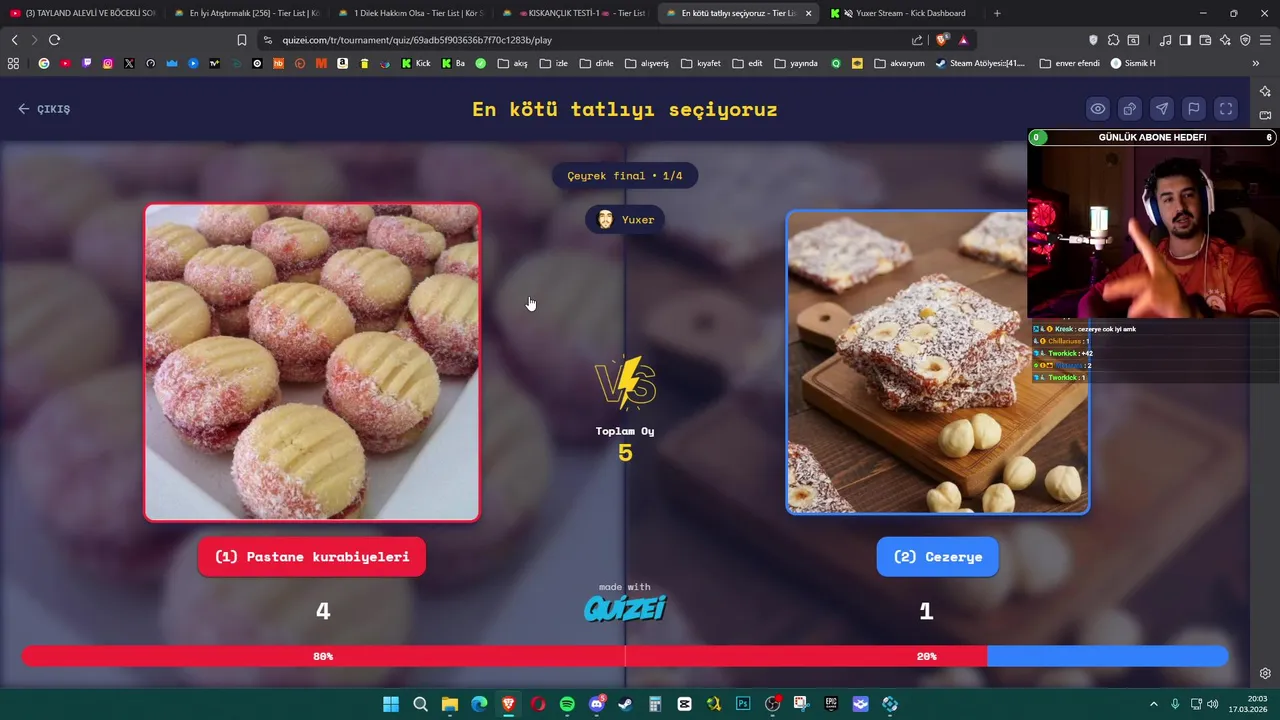Click the share page icon in address bar
The width and height of the screenshot is (1280, 720).
917,40
